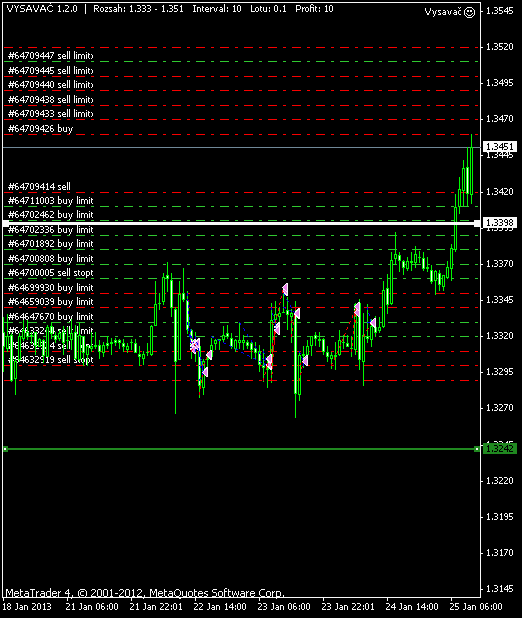Click the 1.3451 current price label
522x618 pixels.
pyautogui.click(x=500, y=147)
